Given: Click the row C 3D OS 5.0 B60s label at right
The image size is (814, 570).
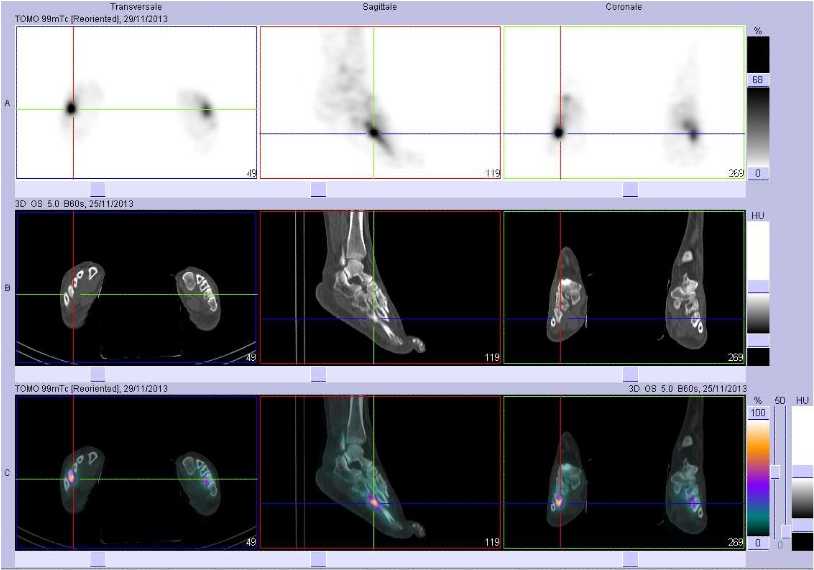Looking at the screenshot, I should click(687, 388).
